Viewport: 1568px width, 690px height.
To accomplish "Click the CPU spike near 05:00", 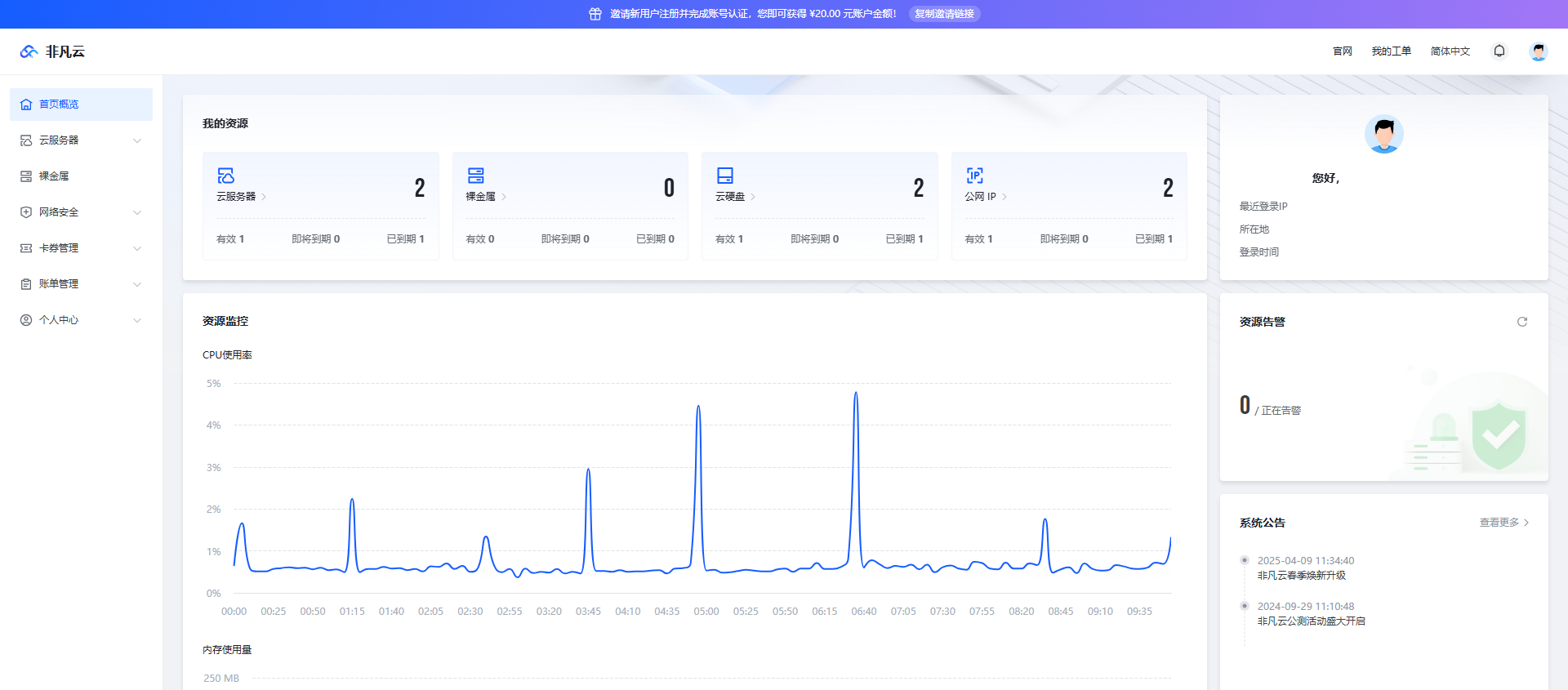I will 698,407.
